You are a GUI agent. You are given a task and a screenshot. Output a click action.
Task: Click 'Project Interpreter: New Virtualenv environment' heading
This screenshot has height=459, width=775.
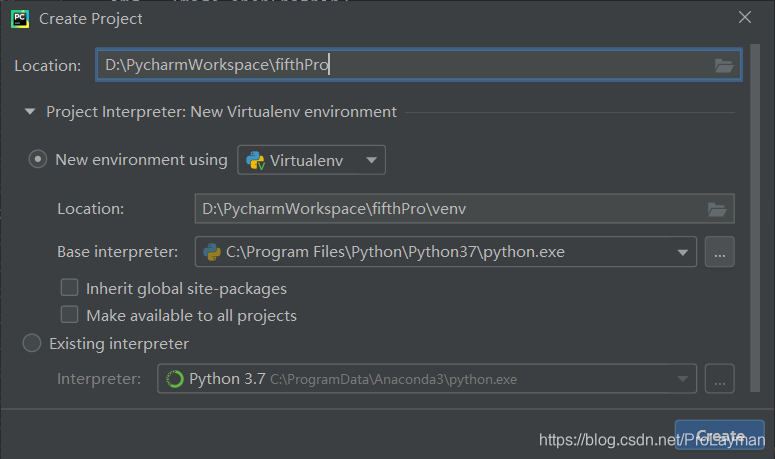221,112
